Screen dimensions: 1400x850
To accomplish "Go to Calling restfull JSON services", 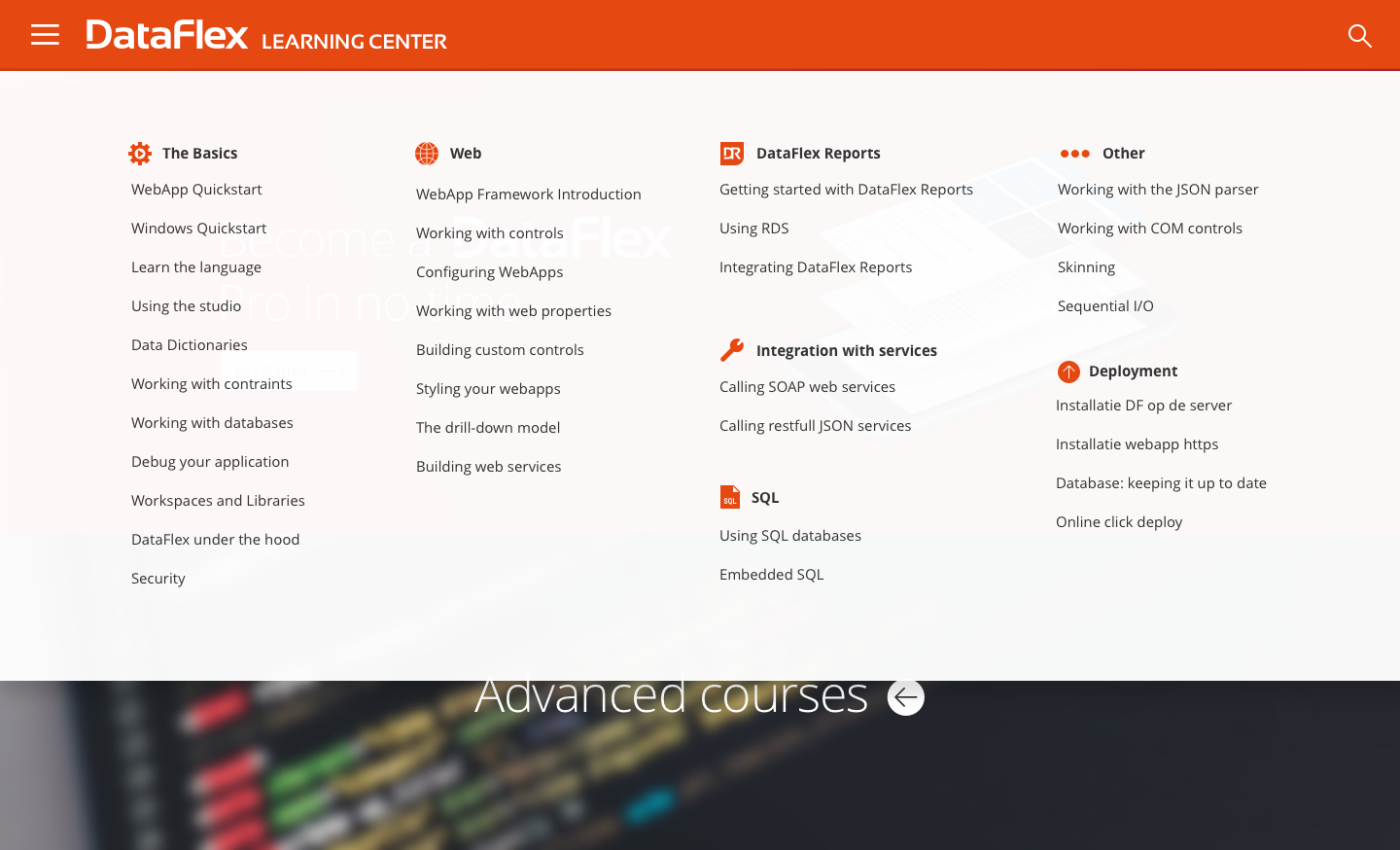I will tap(816, 426).
